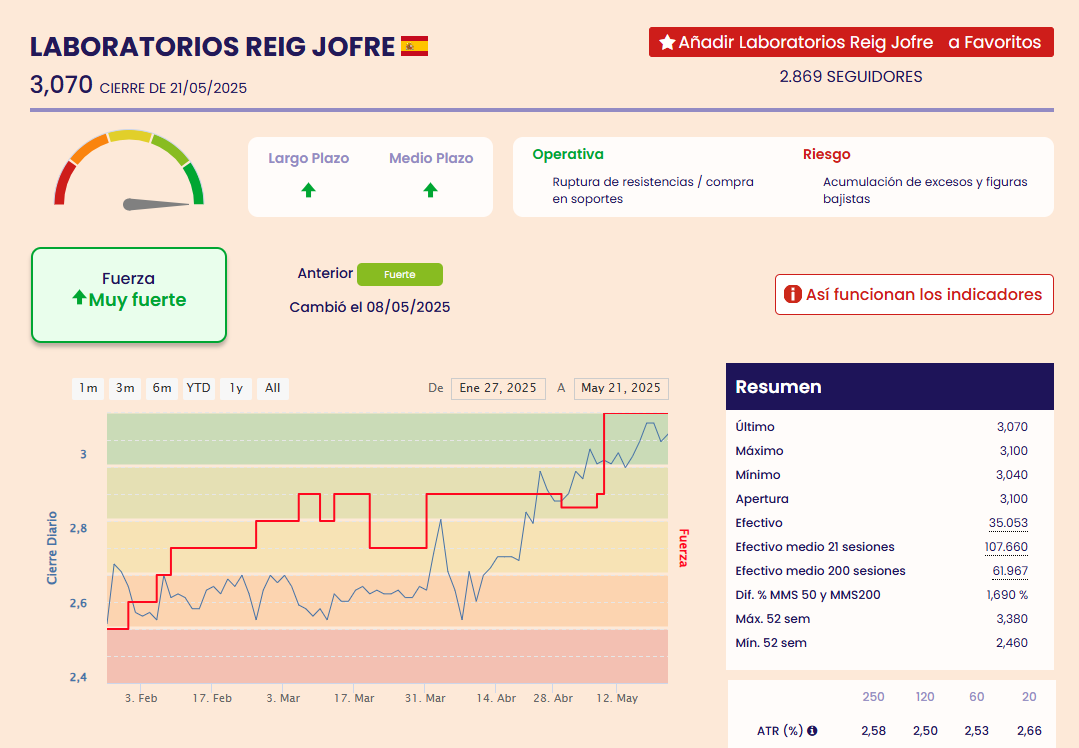Image resolution: width=1079 pixels, height=748 pixels.
Task: Click the ATR column header 60
Action: (x=976, y=696)
